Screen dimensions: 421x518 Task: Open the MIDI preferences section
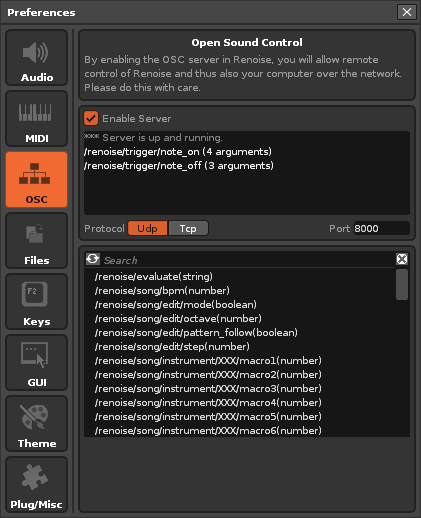37,119
